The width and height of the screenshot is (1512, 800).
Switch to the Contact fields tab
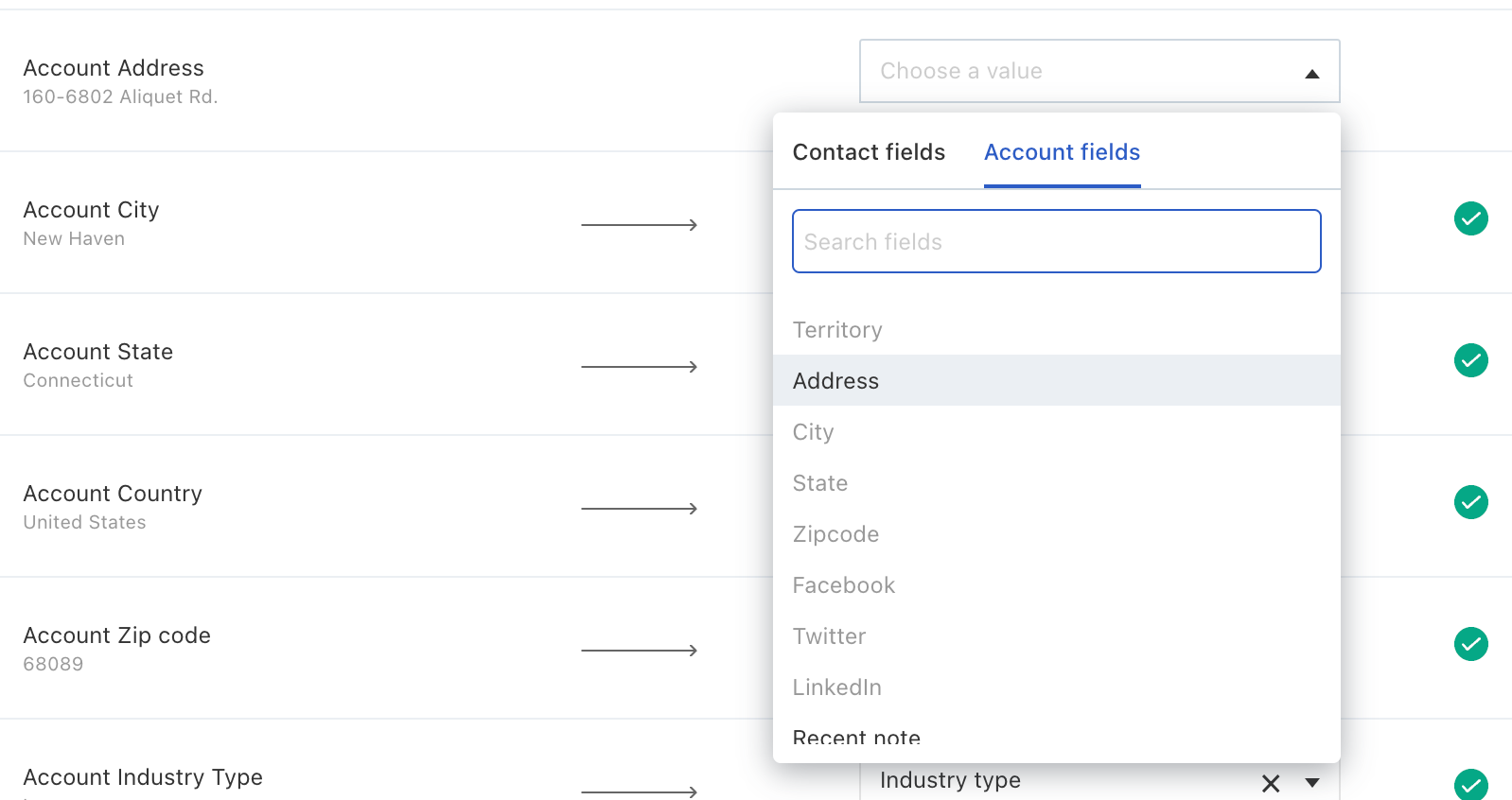(869, 152)
